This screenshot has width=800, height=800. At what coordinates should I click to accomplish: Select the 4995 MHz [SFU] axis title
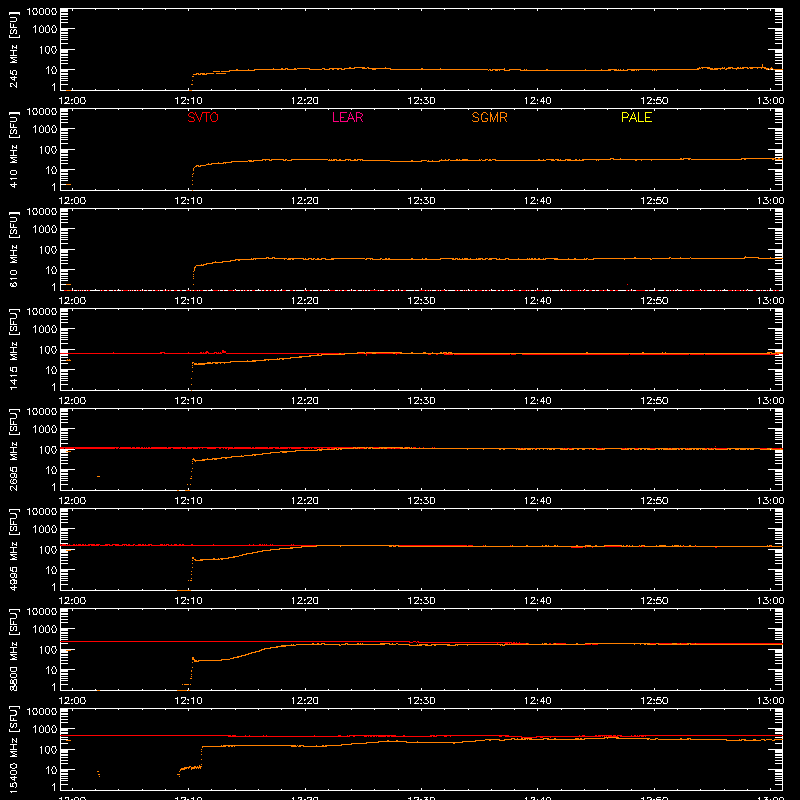point(14,549)
